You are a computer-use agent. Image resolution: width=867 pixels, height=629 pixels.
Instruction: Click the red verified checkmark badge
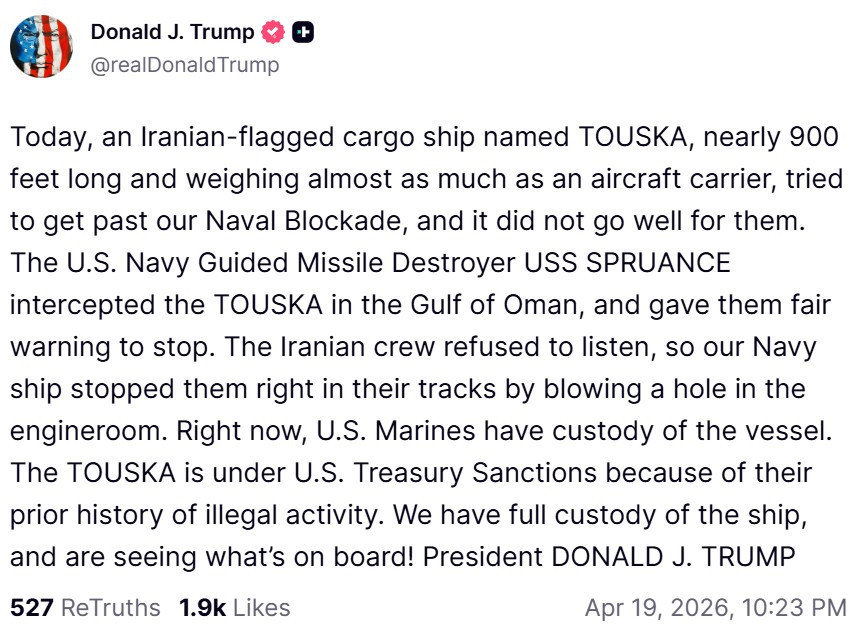tap(272, 32)
